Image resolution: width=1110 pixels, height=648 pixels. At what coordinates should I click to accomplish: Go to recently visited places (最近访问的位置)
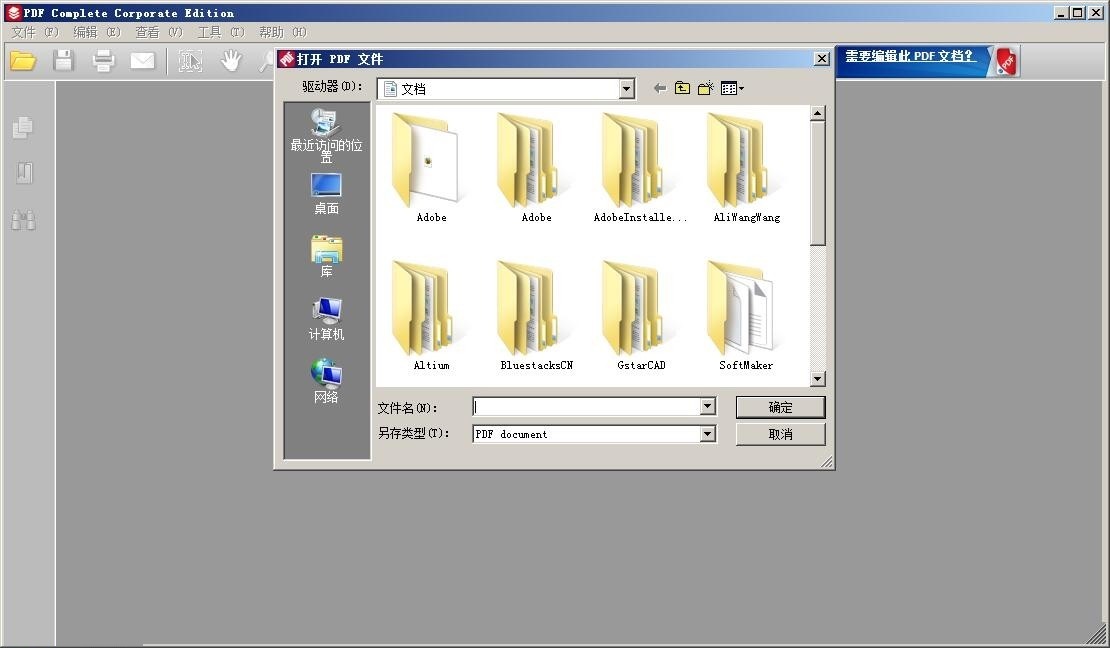click(x=326, y=136)
